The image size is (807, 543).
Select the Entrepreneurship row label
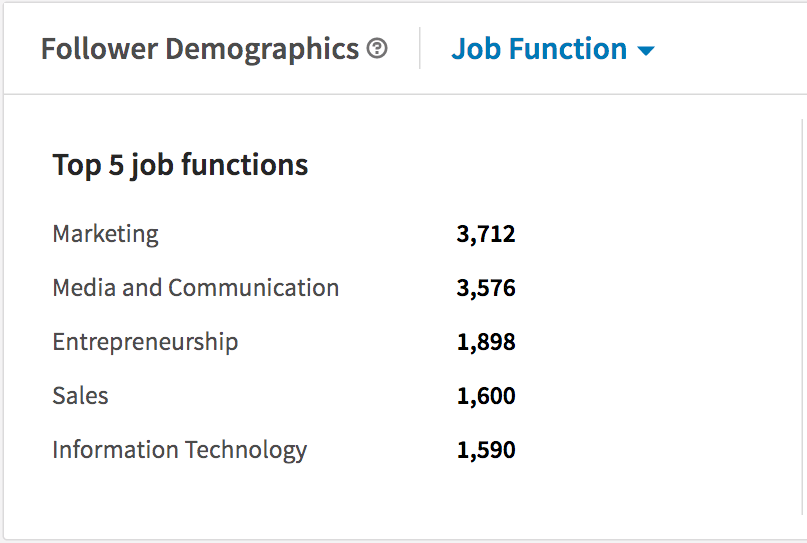[x=145, y=342]
